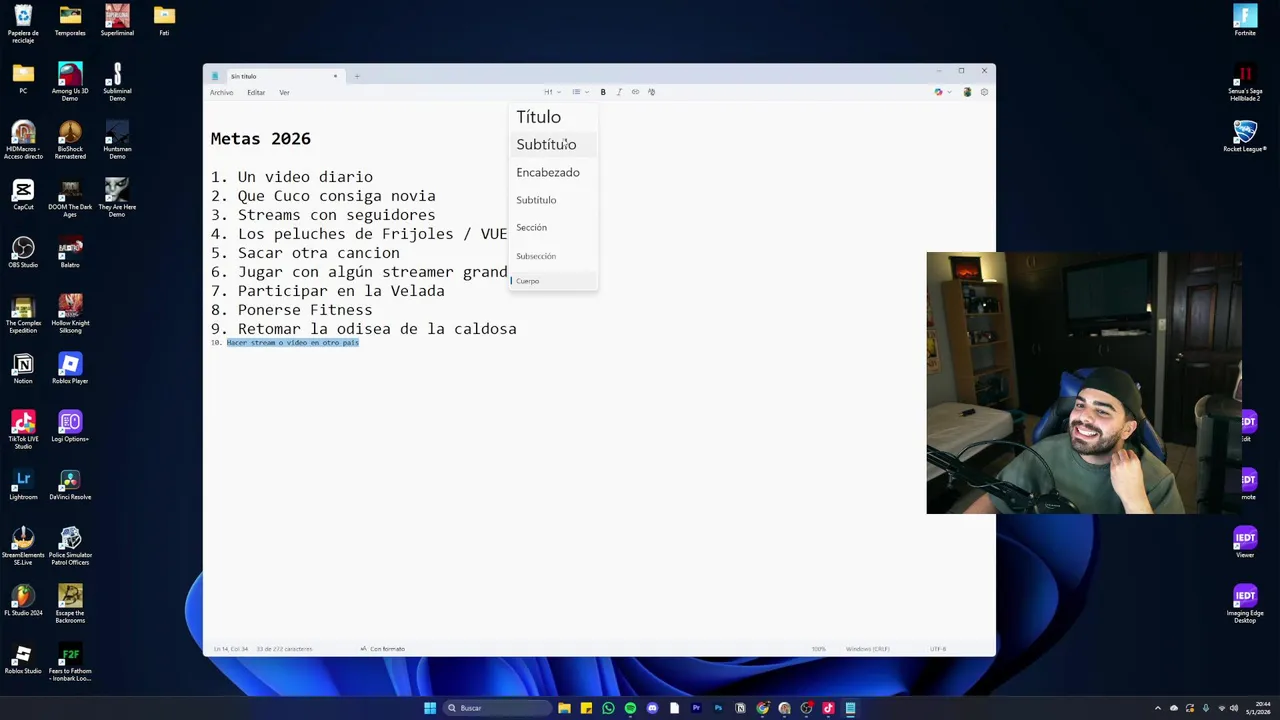This screenshot has width=1280, height=720.
Task: Open the Notepad account profile icon
Action: pos(967,92)
